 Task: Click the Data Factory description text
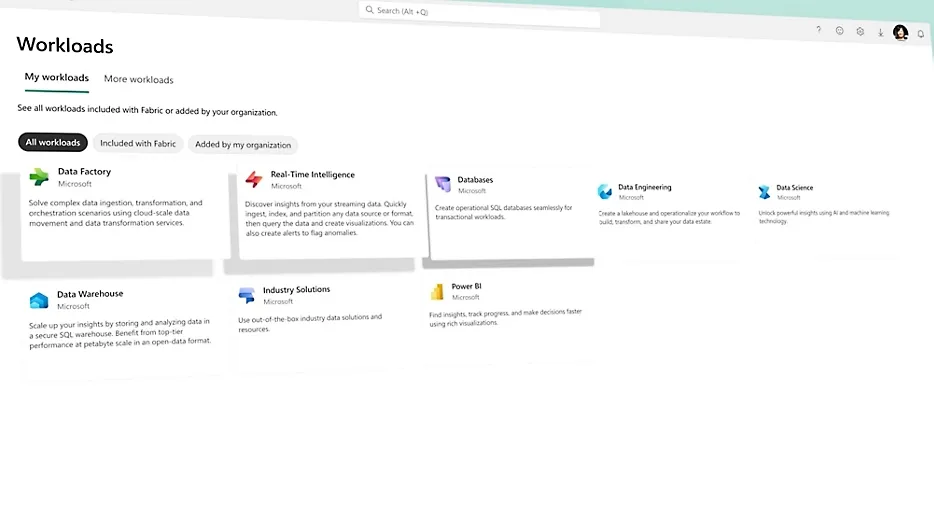point(116,213)
